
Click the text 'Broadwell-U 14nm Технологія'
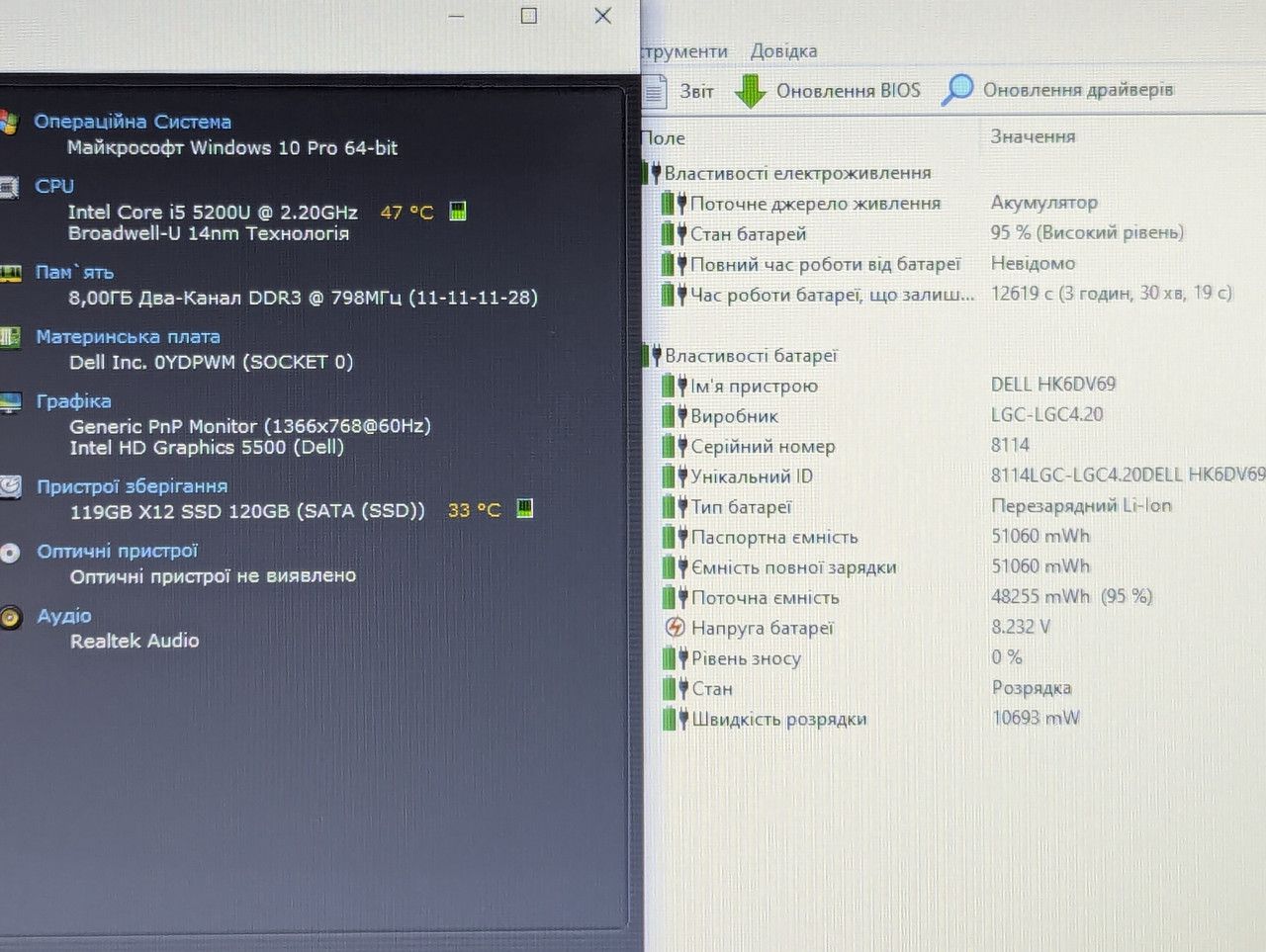[x=209, y=234]
